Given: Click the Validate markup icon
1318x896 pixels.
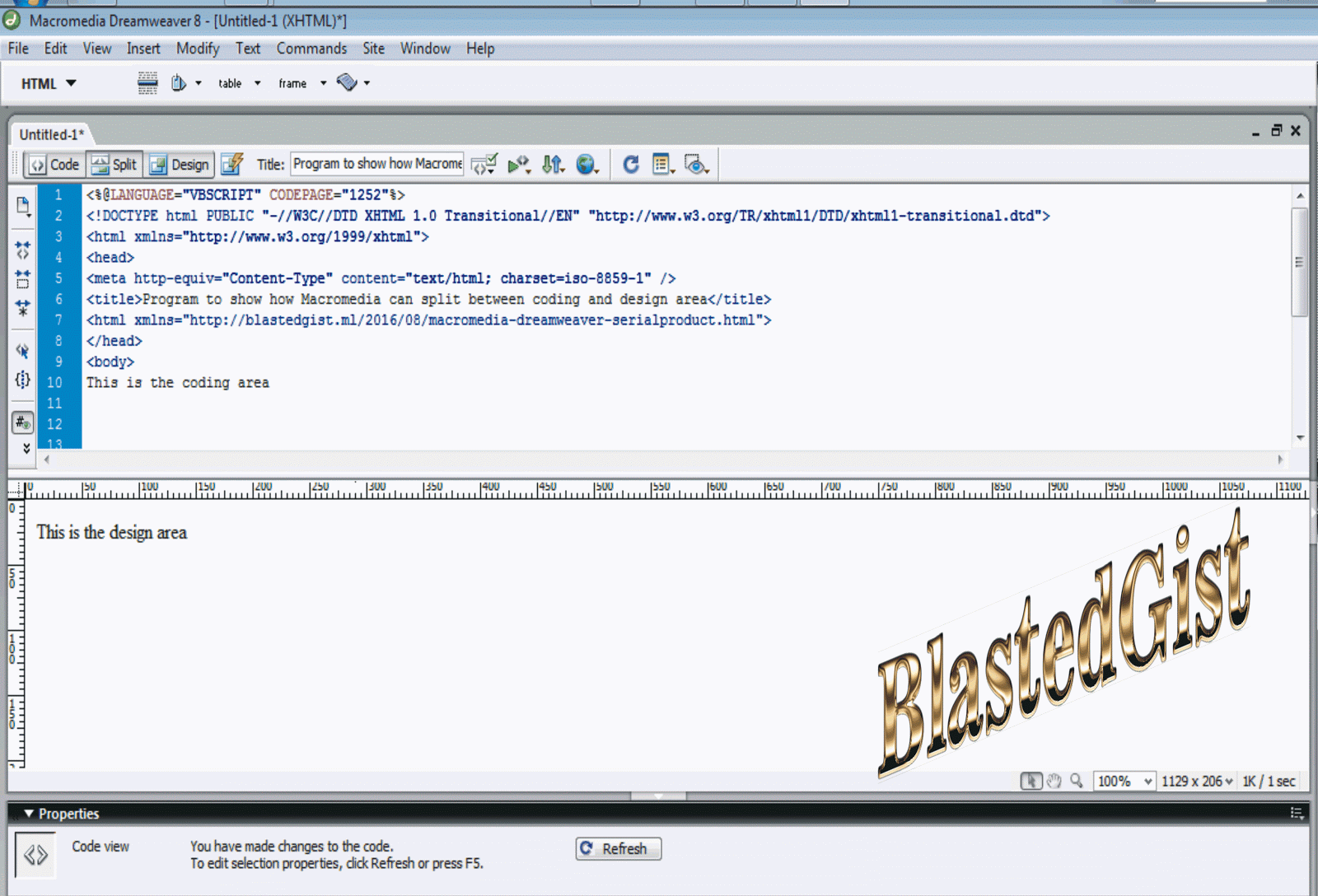Looking at the screenshot, I should pyautogui.click(x=484, y=165).
